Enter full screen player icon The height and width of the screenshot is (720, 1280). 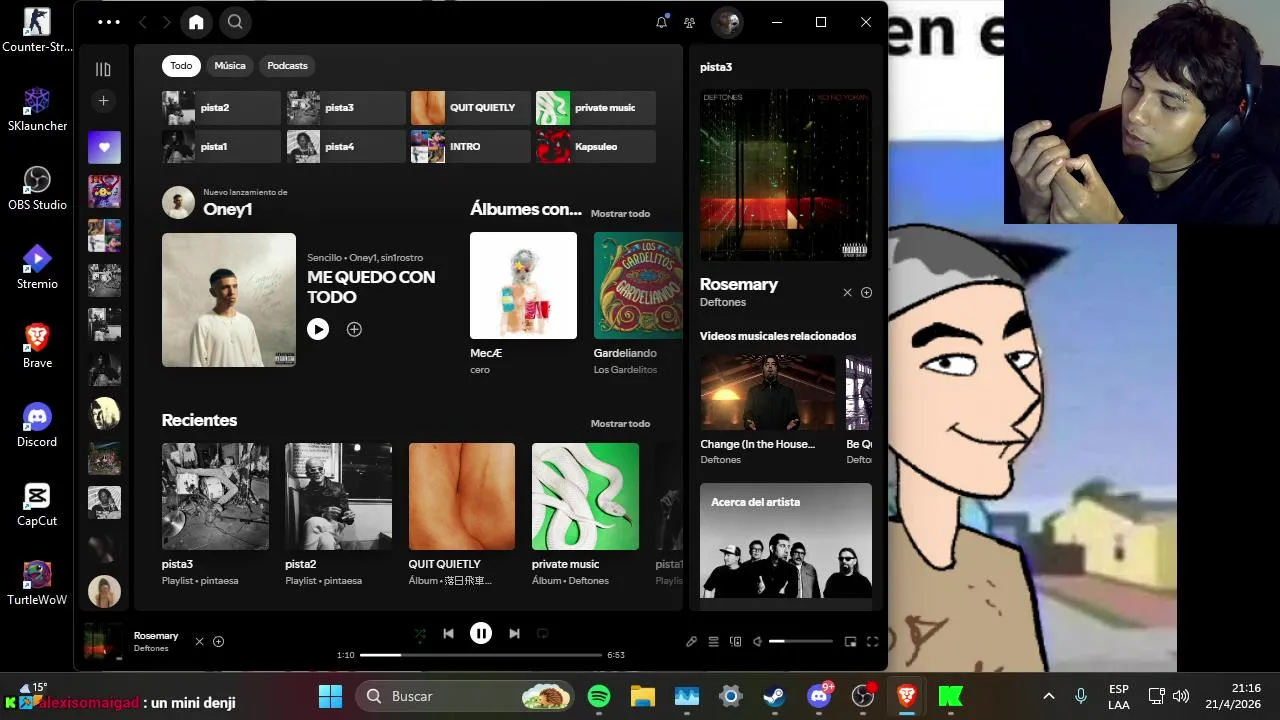click(872, 641)
